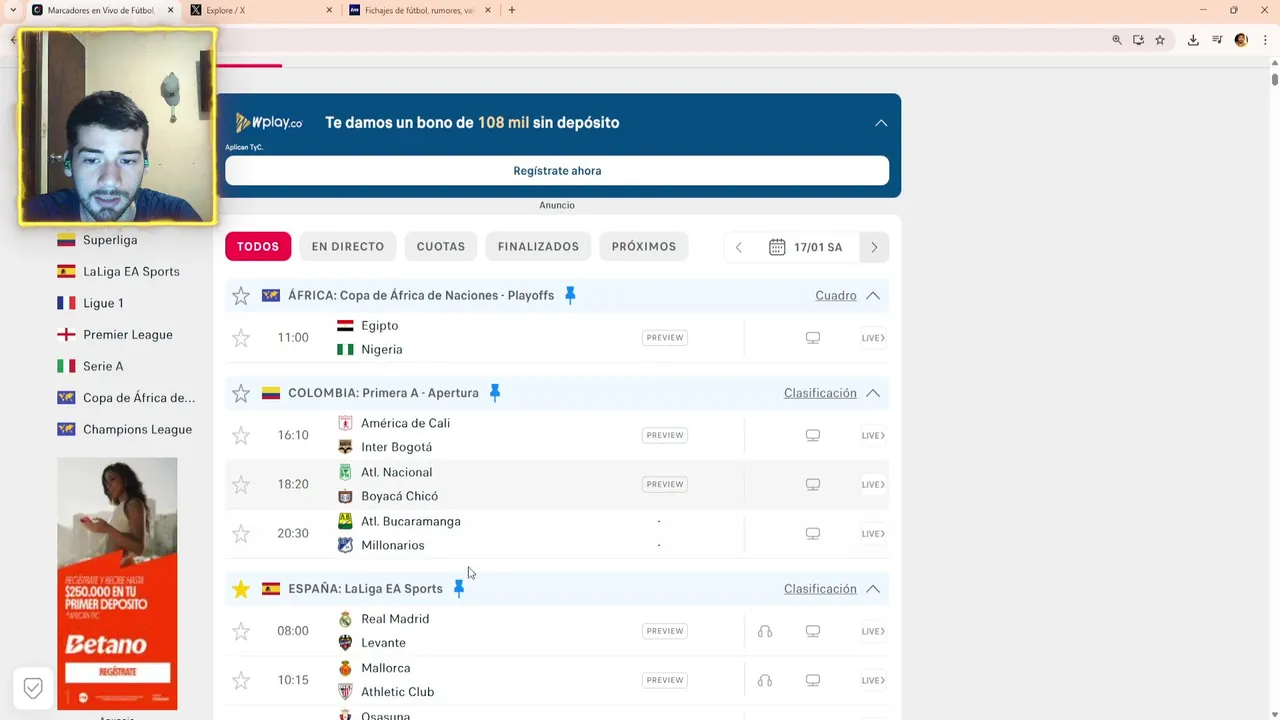Open LIVE details for Egipto vs Nigeria
This screenshot has height=720, width=1280.
pos(873,338)
